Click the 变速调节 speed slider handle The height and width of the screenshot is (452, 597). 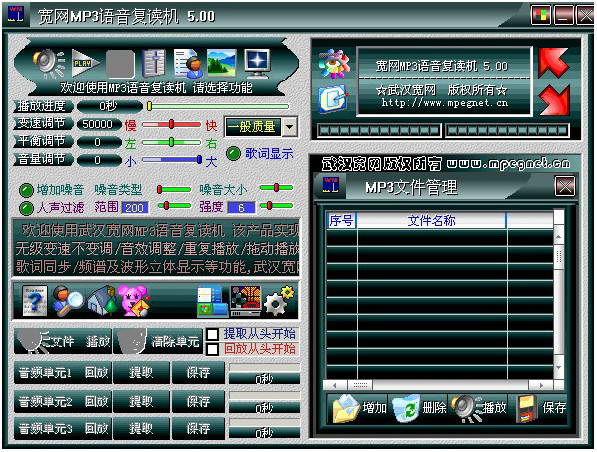tap(171, 124)
